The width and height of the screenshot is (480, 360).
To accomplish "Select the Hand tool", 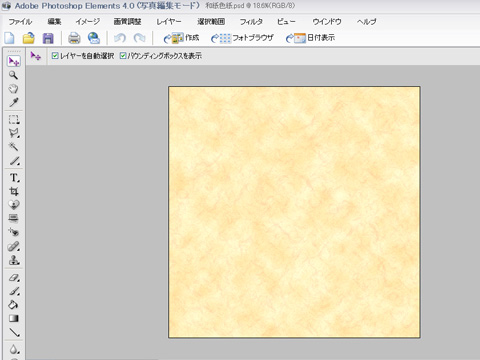I will [x=14, y=89].
